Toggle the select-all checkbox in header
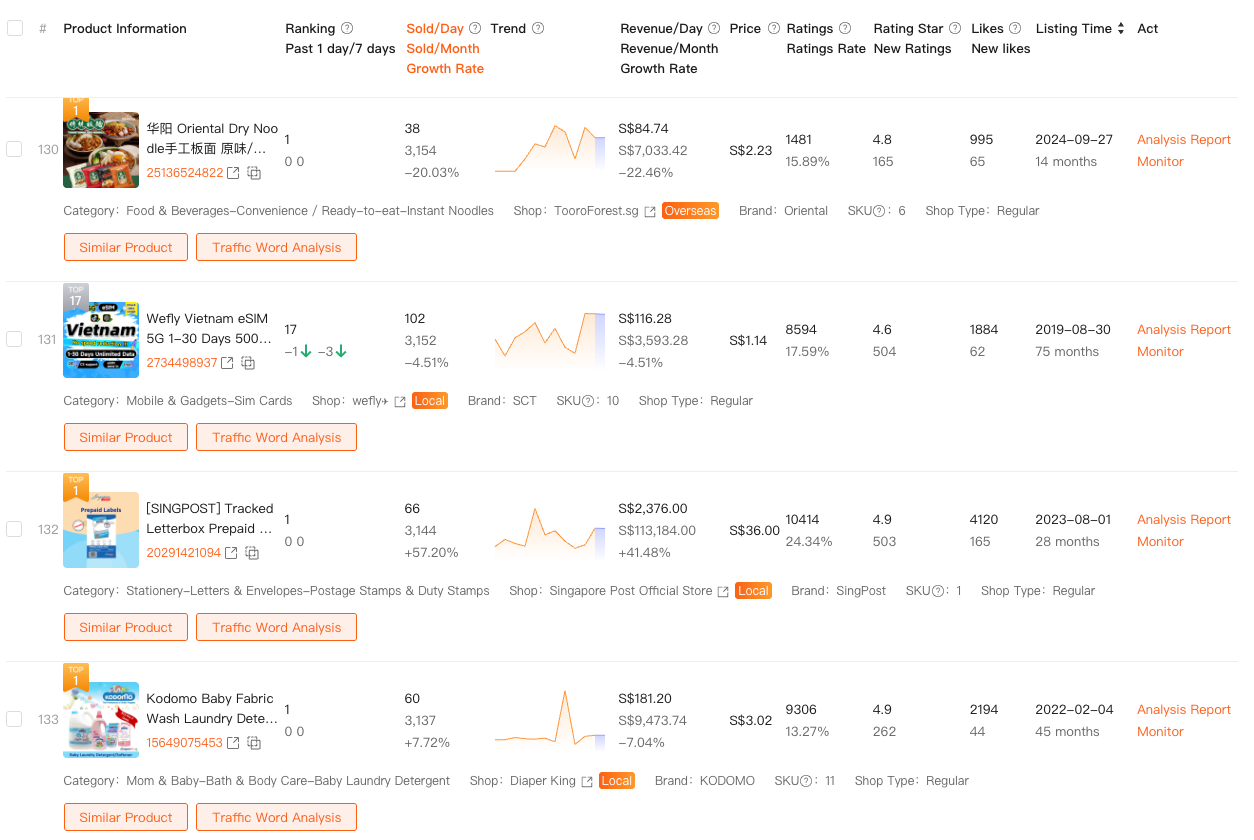The height and width of the screenshot is (840, 1254). 15,28
